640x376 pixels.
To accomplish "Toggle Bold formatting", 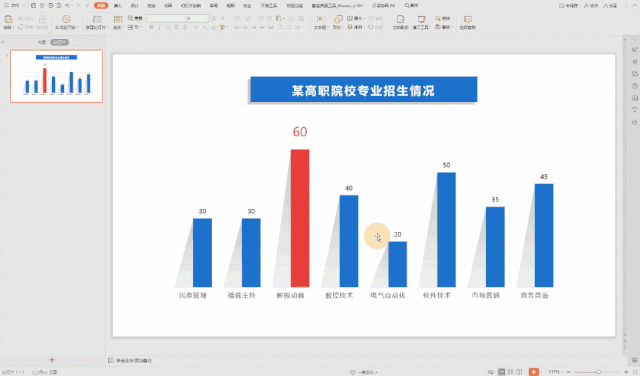I will coord(151,27).
